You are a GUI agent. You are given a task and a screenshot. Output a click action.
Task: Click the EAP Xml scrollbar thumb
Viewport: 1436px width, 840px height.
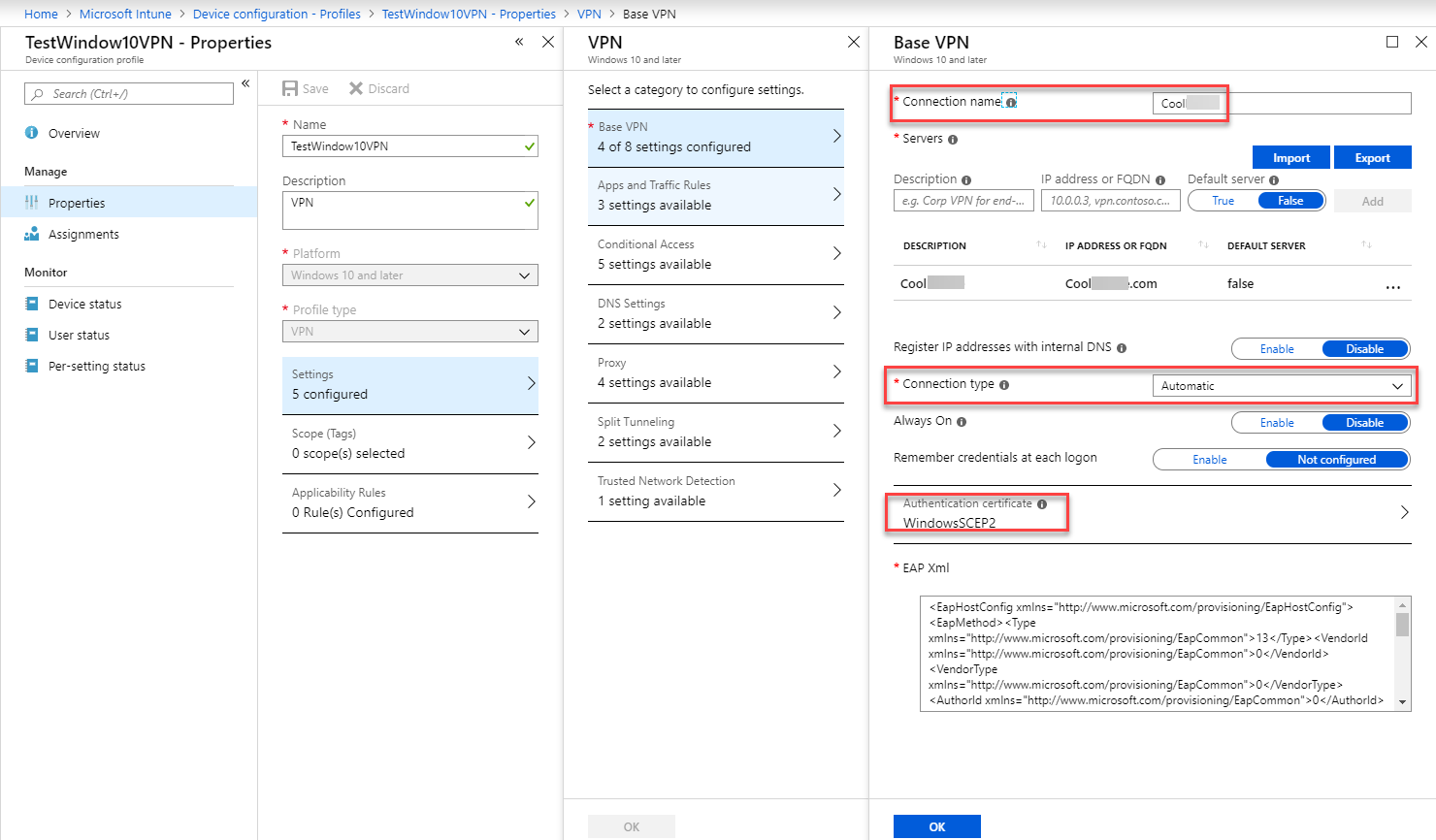pyautogui.click(x=1402, y=623)
